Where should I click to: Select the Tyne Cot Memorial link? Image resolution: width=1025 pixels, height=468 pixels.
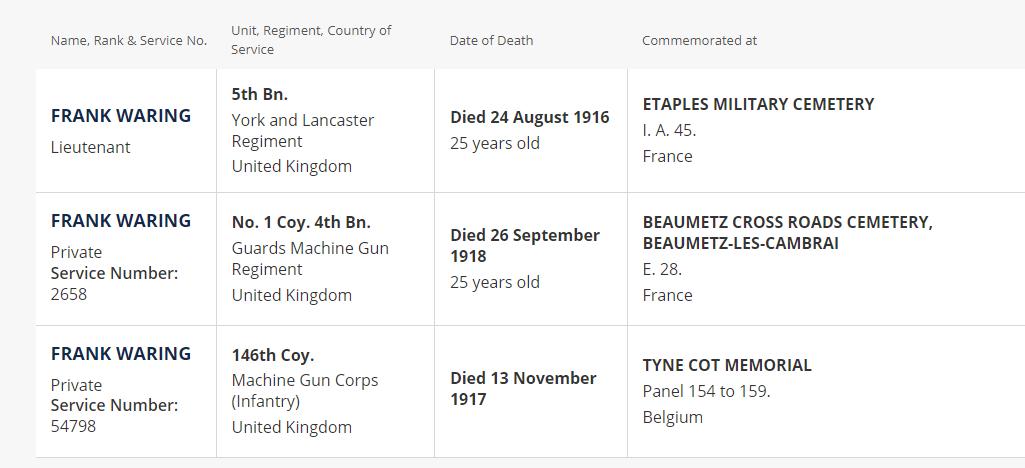click(x=726, y=365)
